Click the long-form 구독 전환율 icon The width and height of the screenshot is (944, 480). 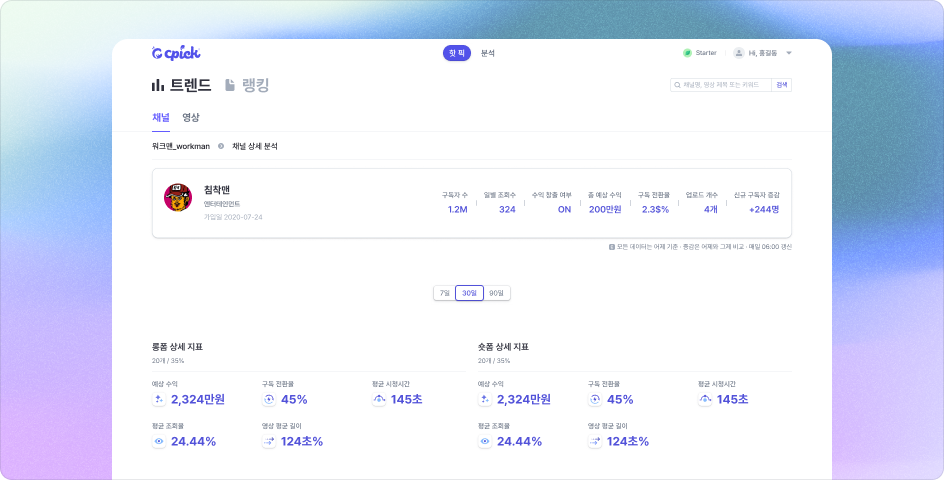click(269, 399)
